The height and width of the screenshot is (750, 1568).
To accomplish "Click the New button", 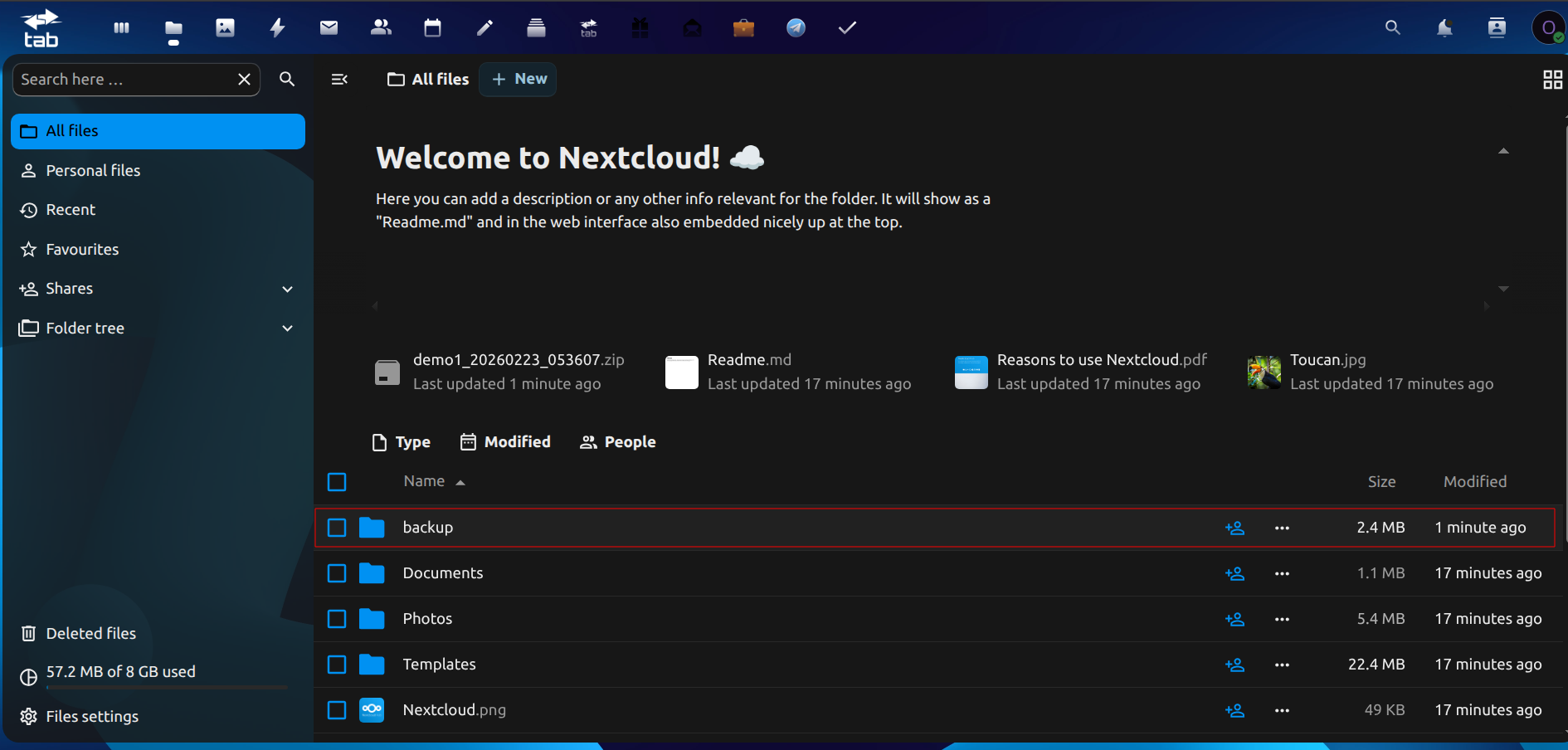I will pyautogui.click(x=519, y=80).
